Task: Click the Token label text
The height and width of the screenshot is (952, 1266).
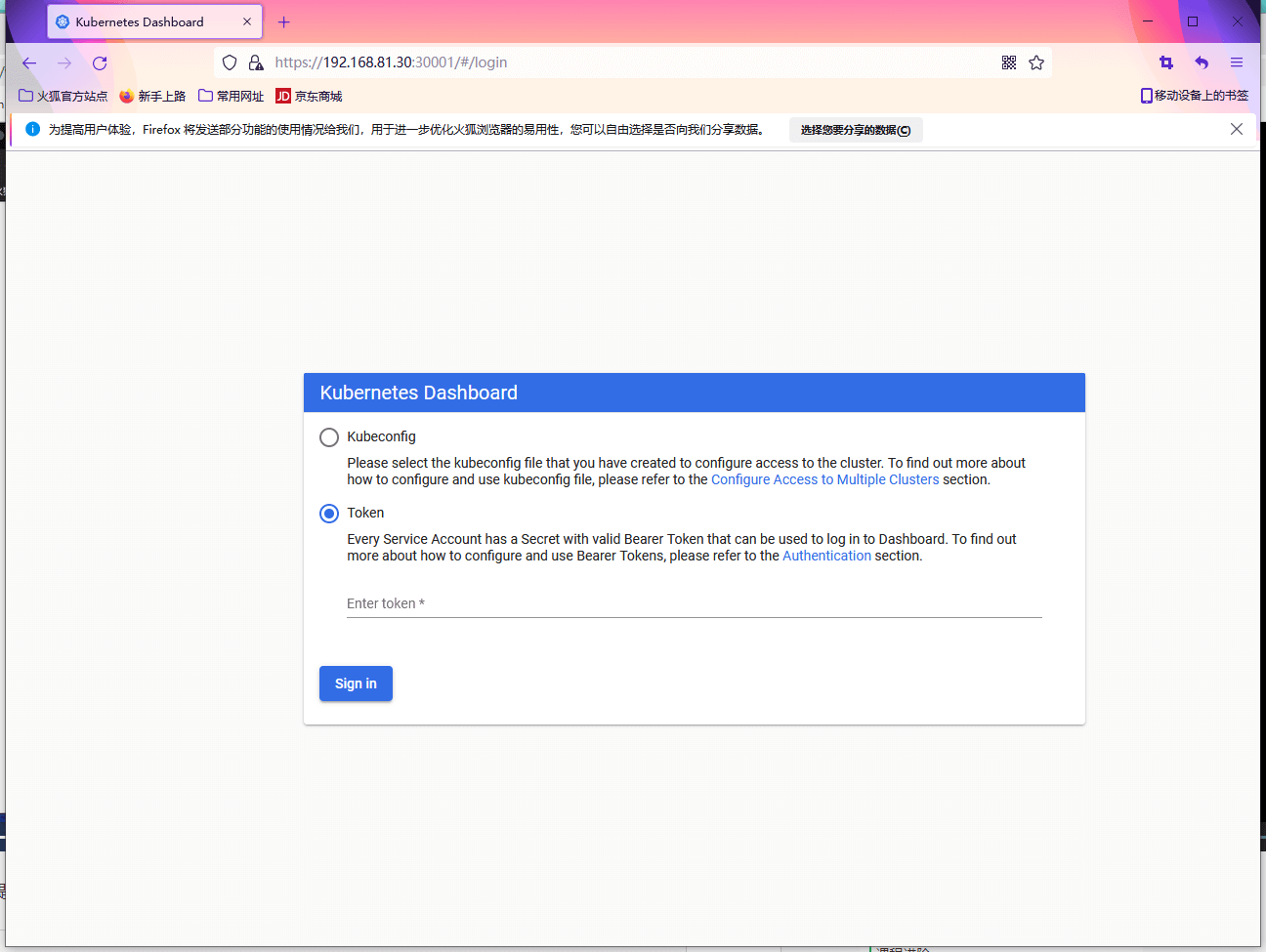Action: click(x=365, y=513)
